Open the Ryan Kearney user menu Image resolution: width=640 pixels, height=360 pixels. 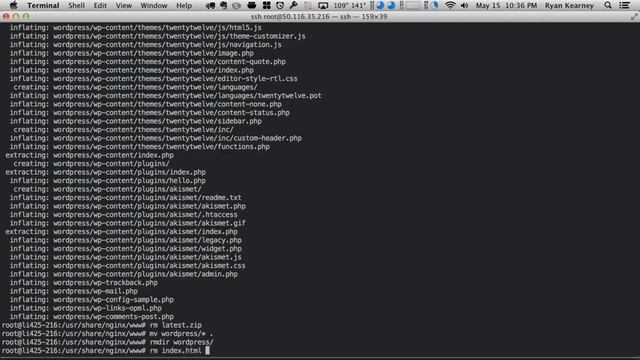569,5
